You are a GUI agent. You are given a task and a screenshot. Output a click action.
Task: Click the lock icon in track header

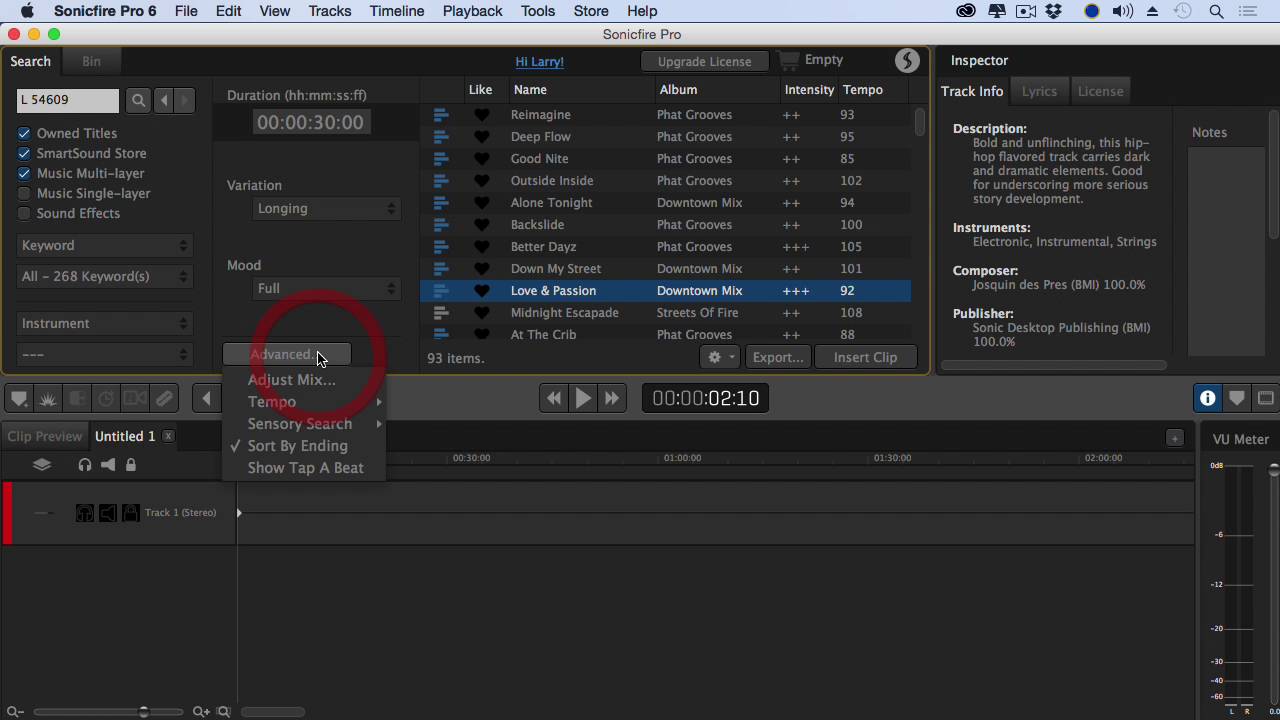pos(130,464)
